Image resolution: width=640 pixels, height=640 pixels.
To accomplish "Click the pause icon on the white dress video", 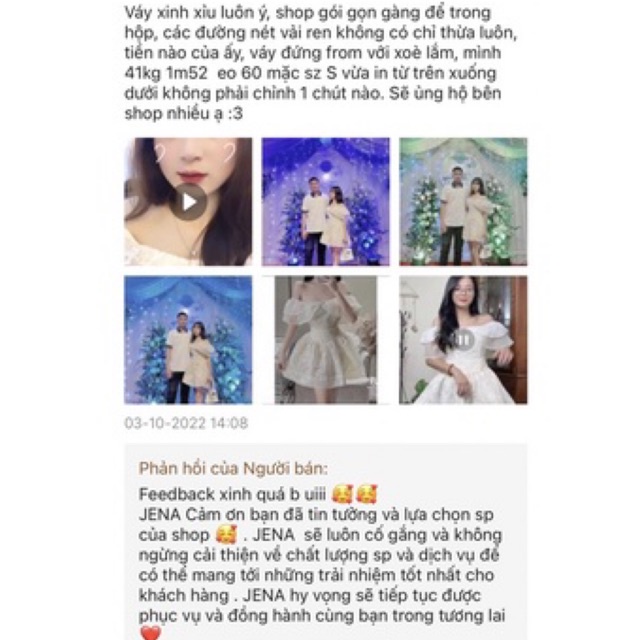I will pos(463,340).
